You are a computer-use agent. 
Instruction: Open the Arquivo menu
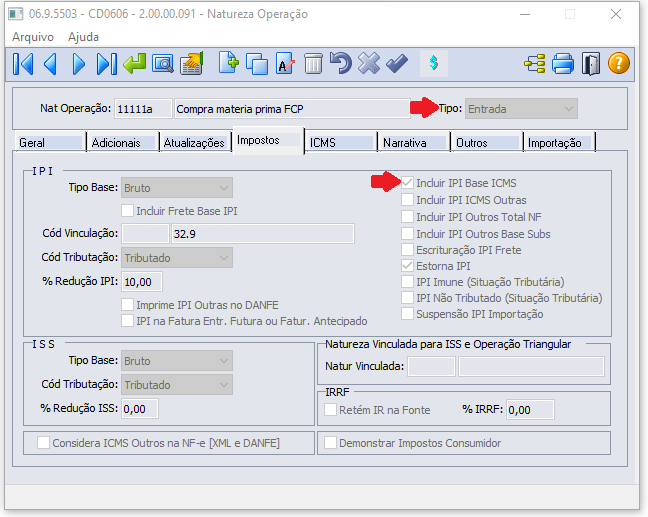tap(33, 37)
